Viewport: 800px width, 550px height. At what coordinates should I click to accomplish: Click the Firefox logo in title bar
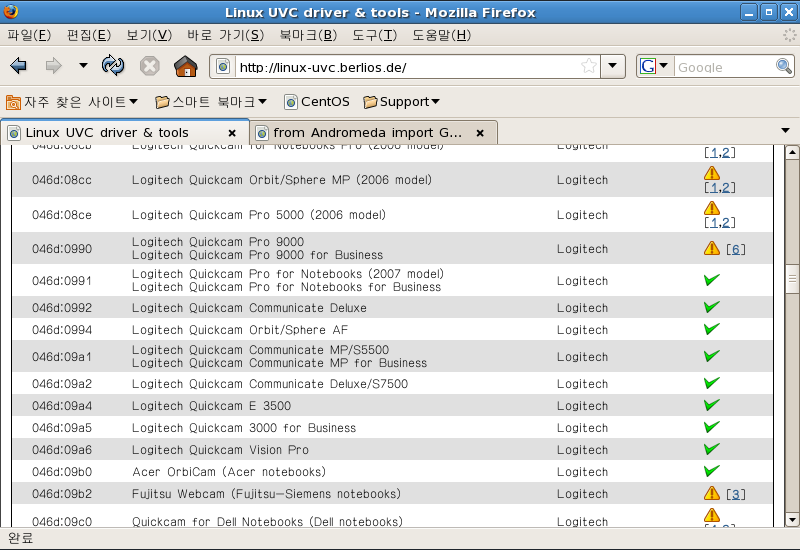pyautogui.click(x=10, y=11)
